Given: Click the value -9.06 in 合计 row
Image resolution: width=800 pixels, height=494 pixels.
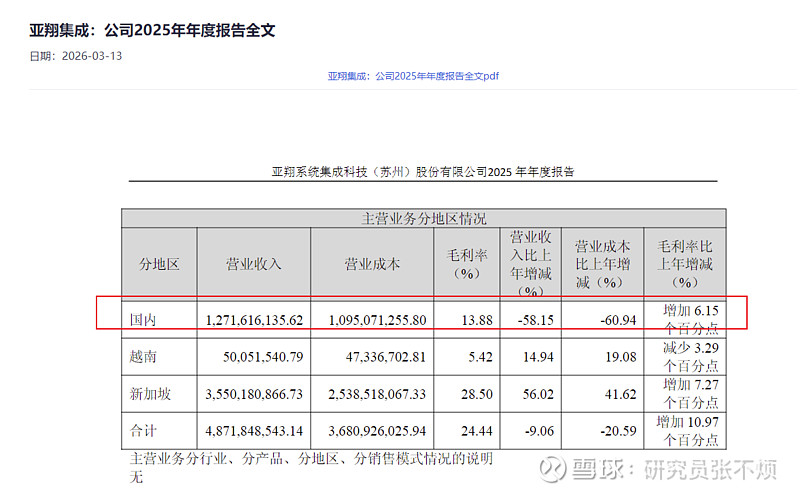Looking at the screenshot, I should coord(539,431).
